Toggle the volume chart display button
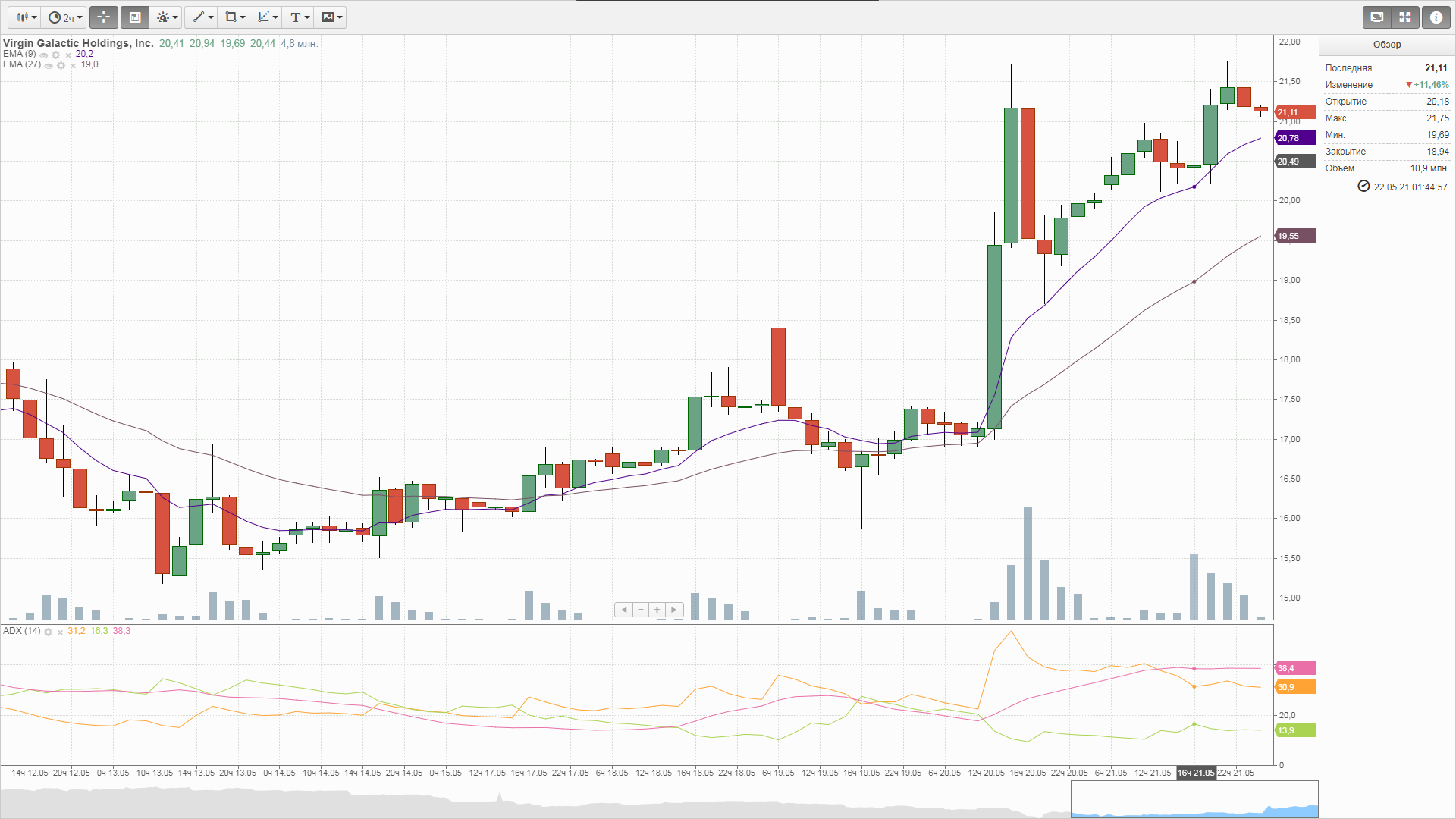The width and height of the screenshot is (1456, 819). coord(135,17)
